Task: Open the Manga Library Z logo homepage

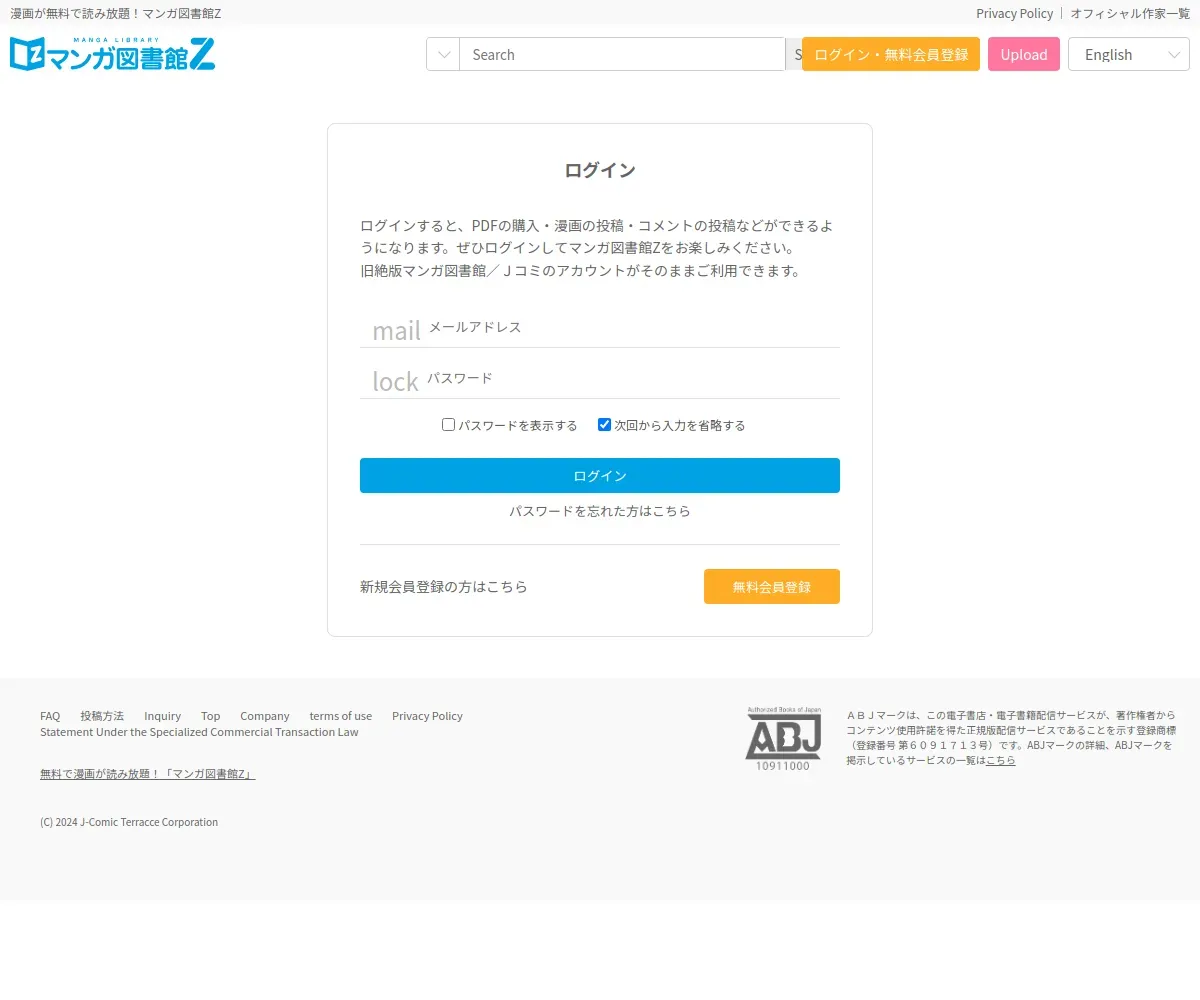Action: [x=112, y=54]
